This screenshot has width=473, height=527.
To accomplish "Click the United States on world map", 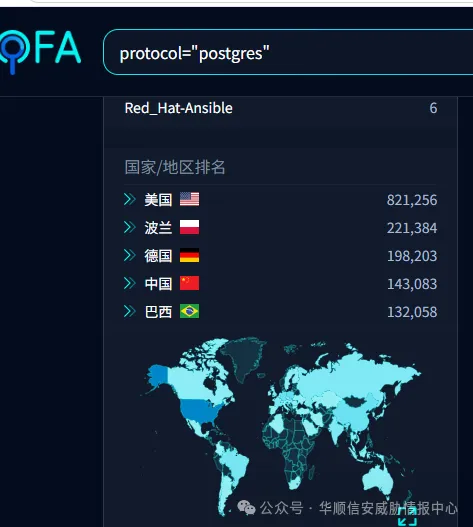I will [200, 411].
